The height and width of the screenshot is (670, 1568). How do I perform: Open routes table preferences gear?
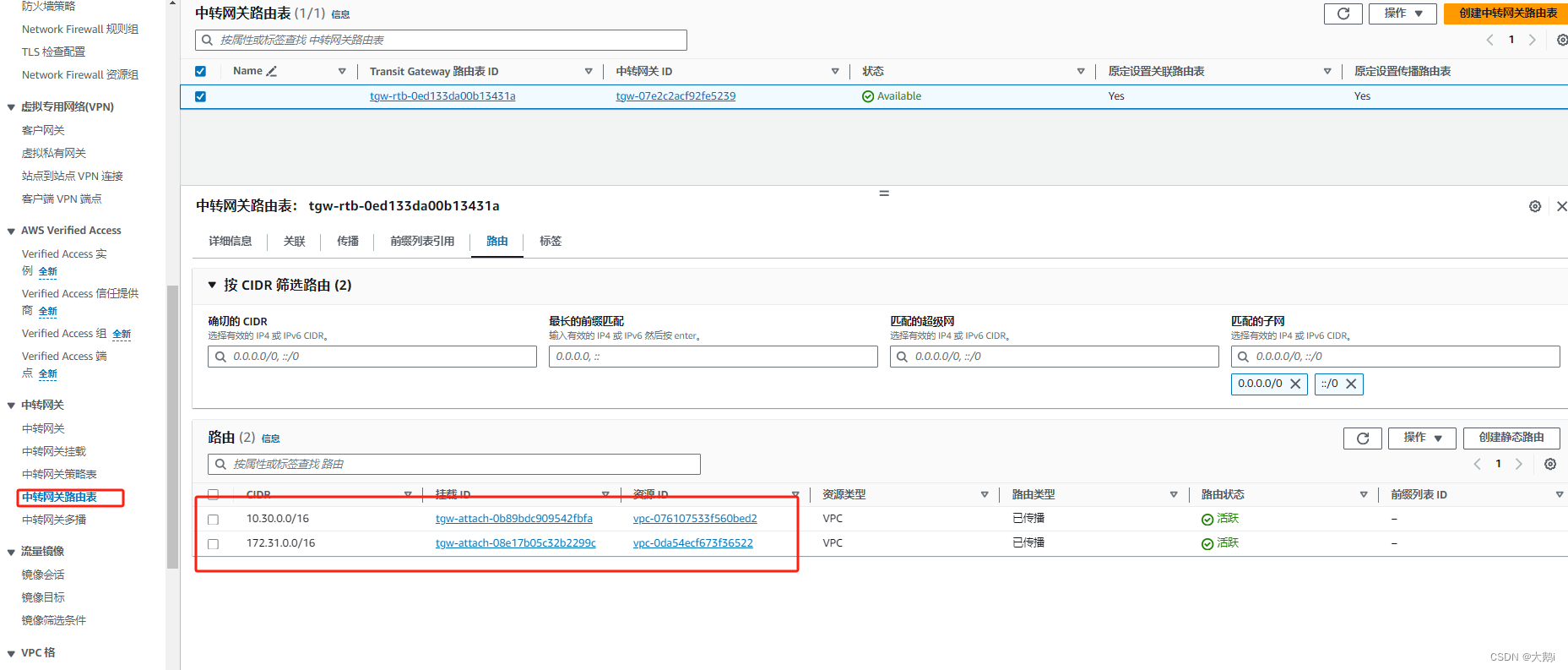pyautogui.click(x=1550, y=464)
